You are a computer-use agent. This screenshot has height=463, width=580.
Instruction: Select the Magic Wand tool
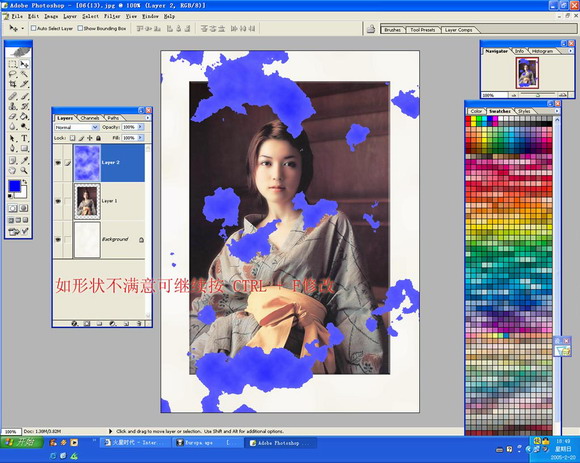24,74
